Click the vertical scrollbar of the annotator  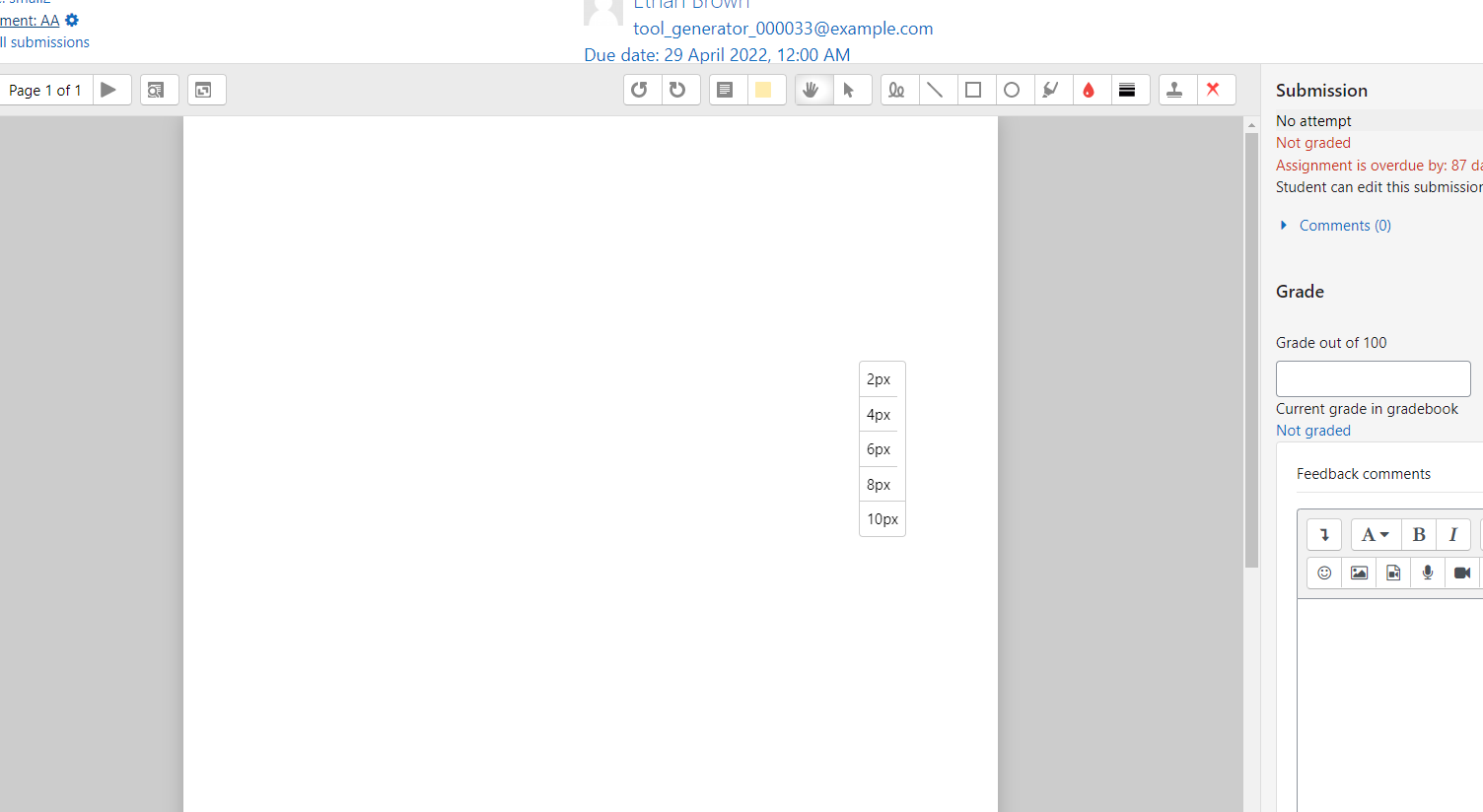pyautogui.click(x=1251, y=350)
